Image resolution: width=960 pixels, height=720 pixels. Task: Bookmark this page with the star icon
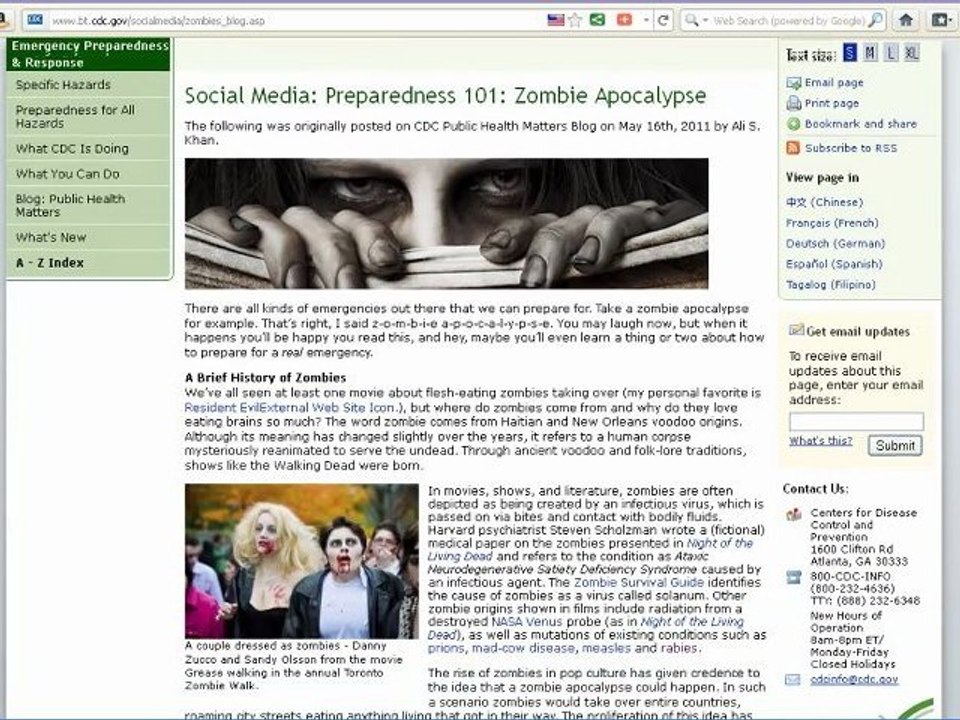pyautogui.click(x=575, y=20)
